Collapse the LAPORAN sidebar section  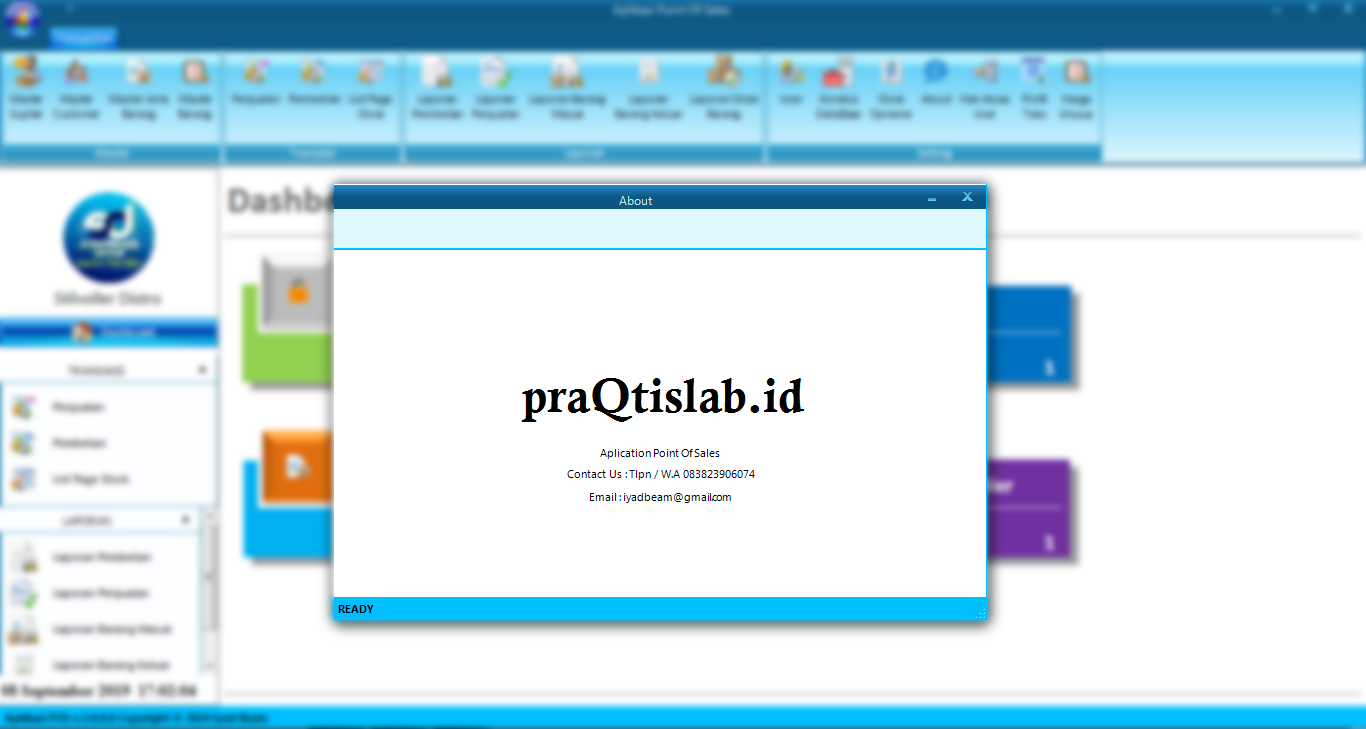coord(185,521)
